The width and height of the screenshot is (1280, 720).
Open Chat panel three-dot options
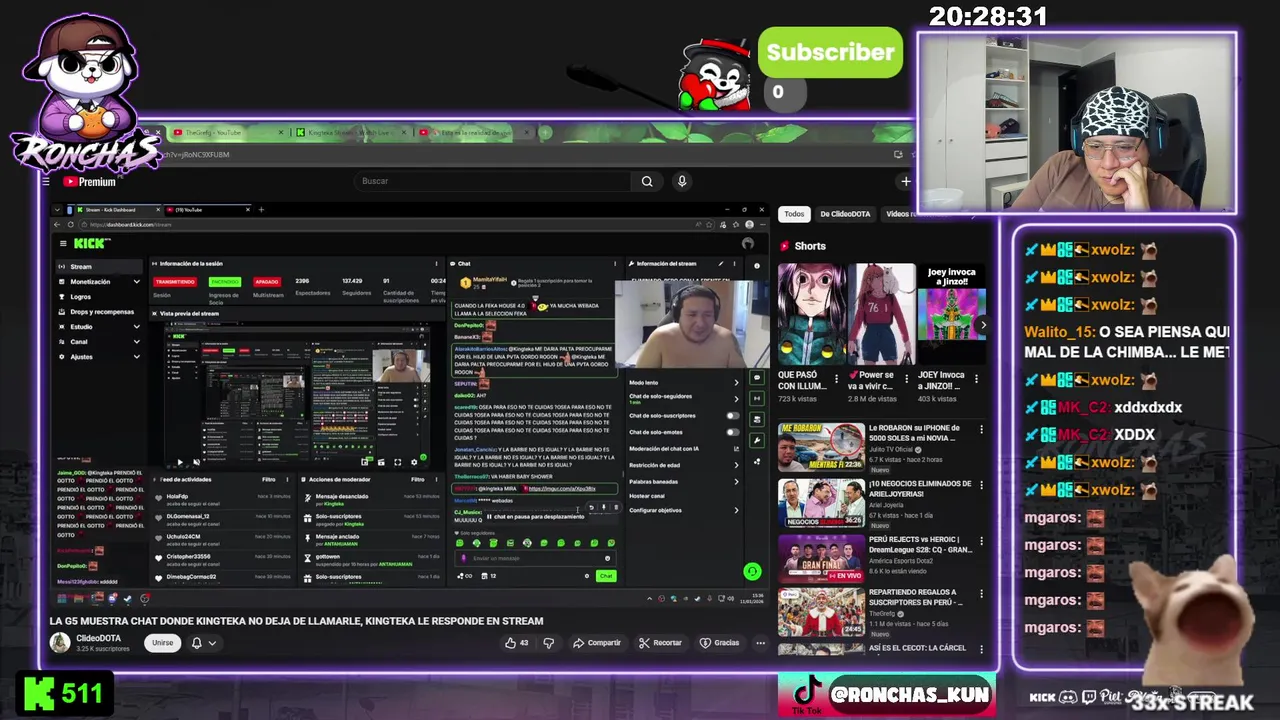[616, 264]
